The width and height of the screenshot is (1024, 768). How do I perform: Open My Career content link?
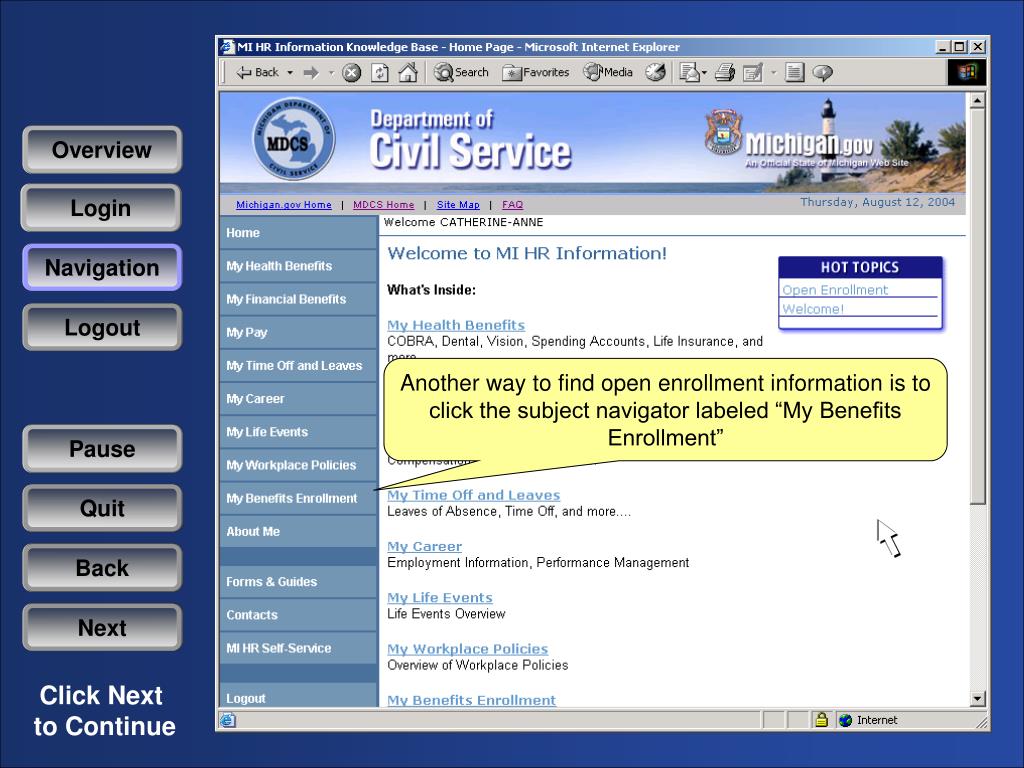coord(424,547)
